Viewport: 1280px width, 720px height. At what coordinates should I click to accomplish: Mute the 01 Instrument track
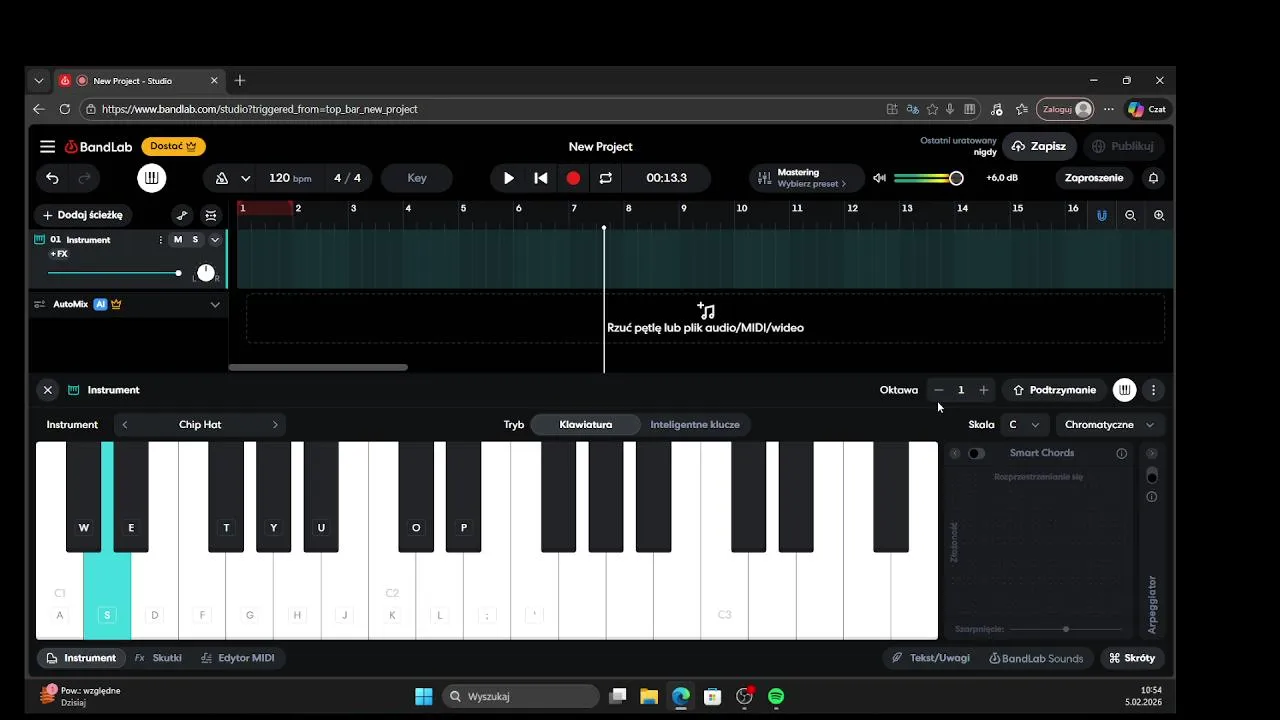[178, 240]
